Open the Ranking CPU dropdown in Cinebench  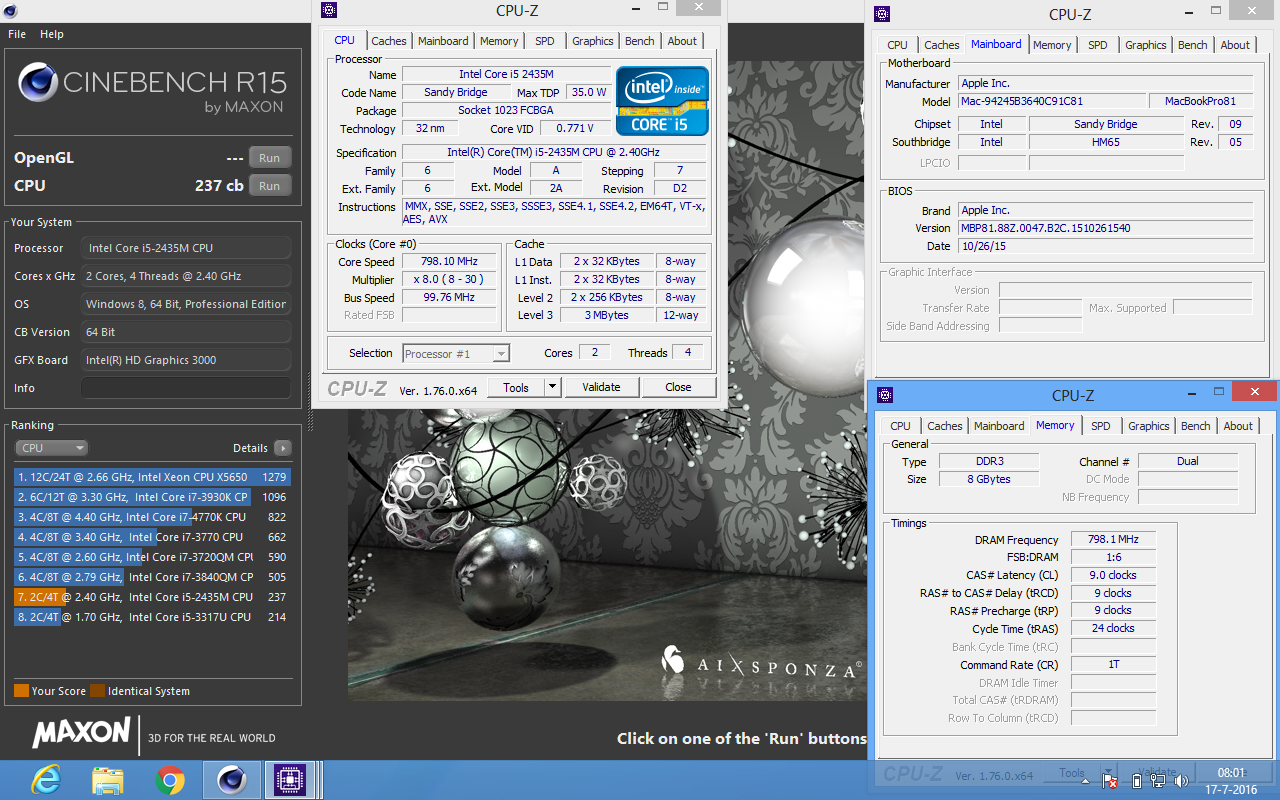pyautogui.click(x=52, y=448)
